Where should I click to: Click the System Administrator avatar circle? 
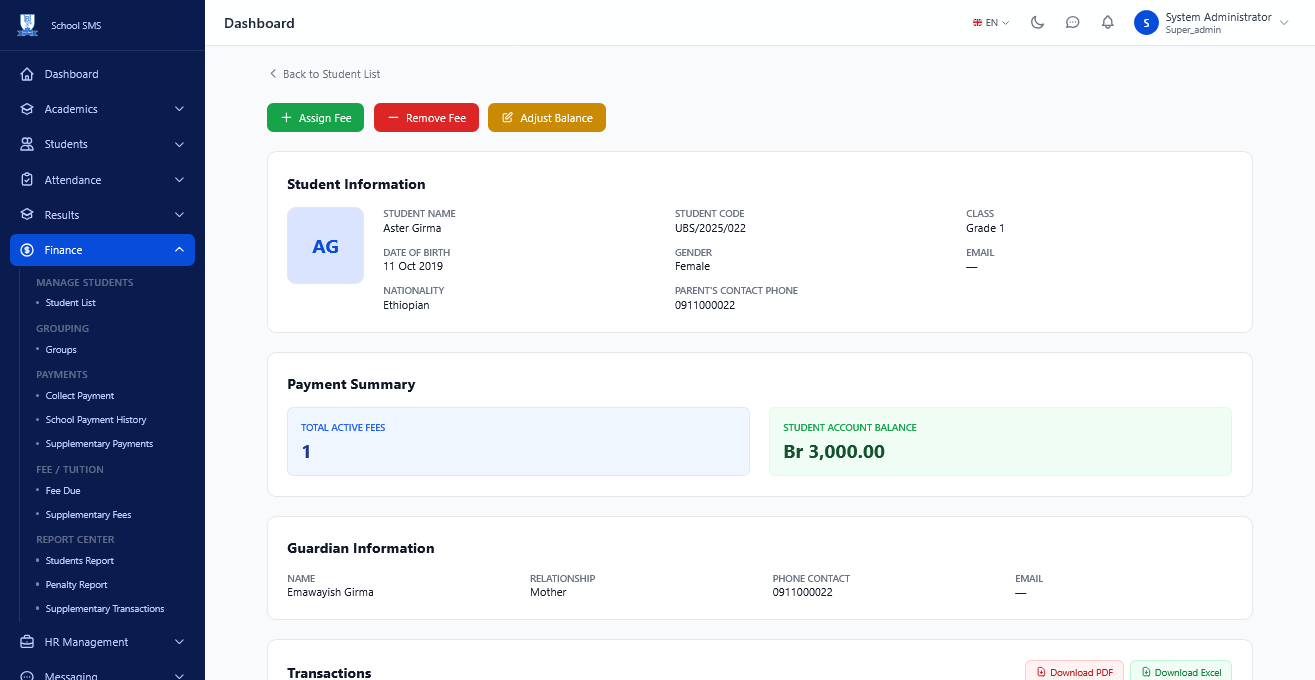[1146, 23]
